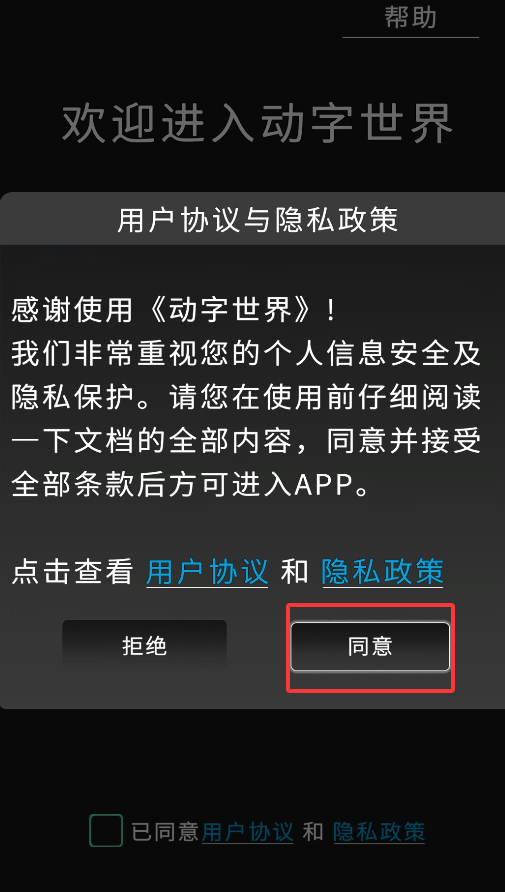Tap the 欢迎进入动字世界 heading
The height and width of the screenshot is (892, 505).
(x=257, y=123)
